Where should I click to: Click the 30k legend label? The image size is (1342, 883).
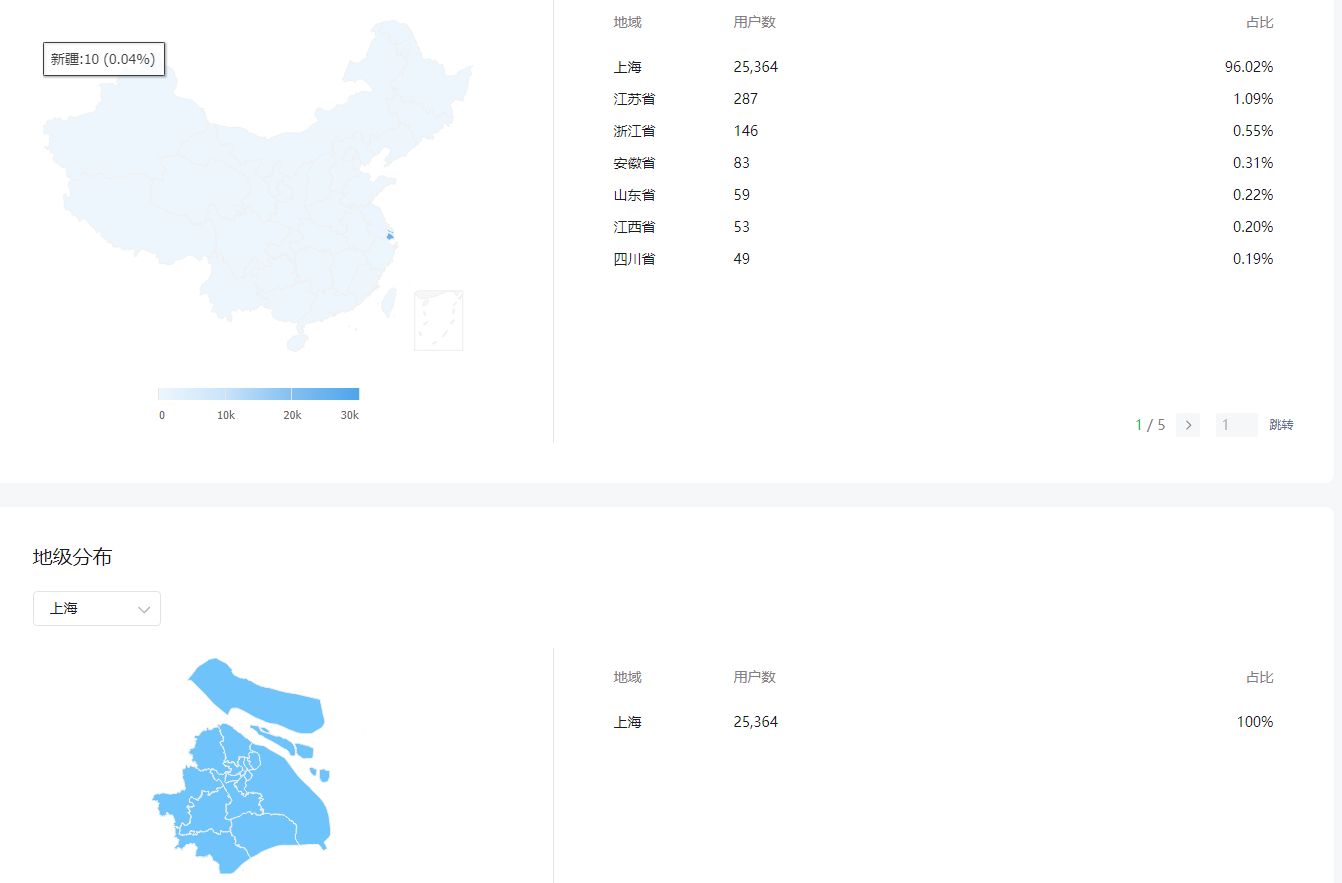(x=349, y=415)
